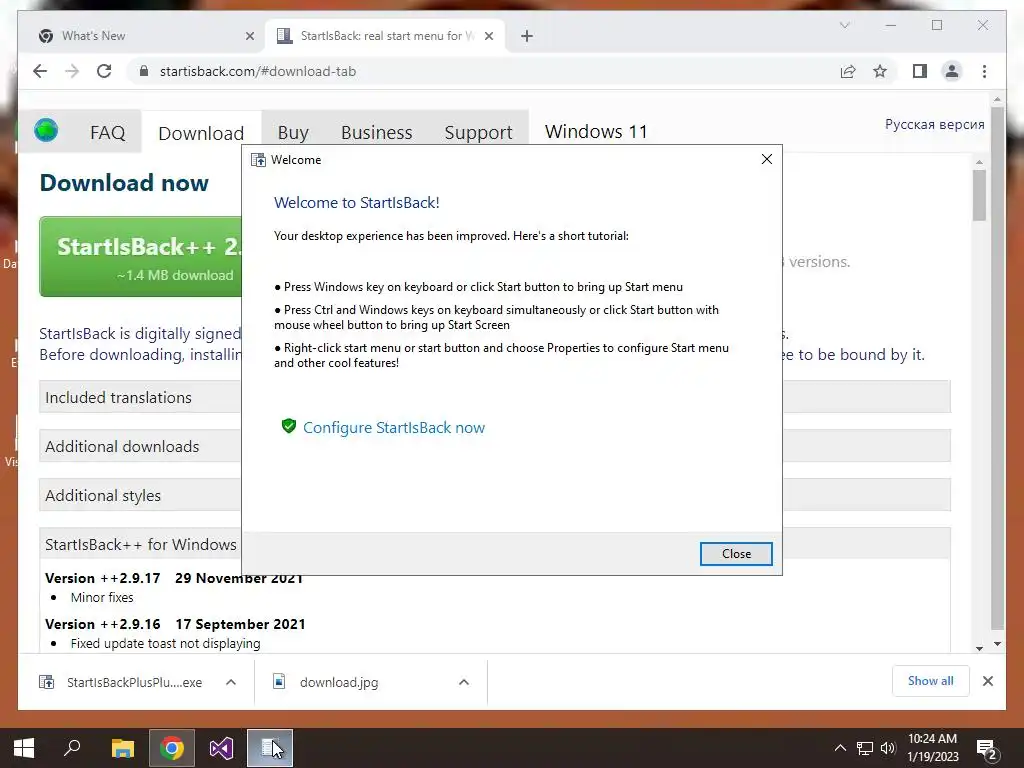
Task: Expand options for StartIsBackPlusPlu exe download
Action: [x=231, y=682]
